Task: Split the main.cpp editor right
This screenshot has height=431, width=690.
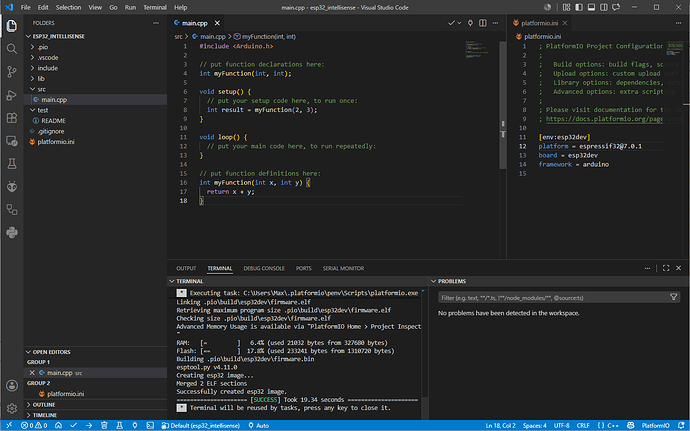Action: (x=483, y=23)
